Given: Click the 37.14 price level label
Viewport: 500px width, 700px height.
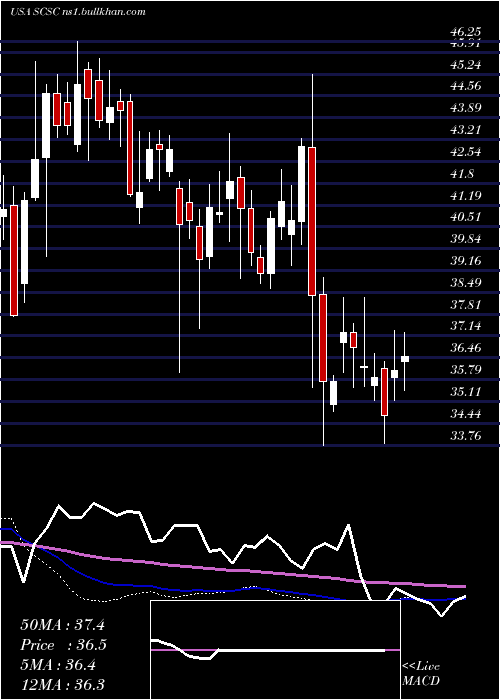Looking at the screenshot, I should coord(465,326).
